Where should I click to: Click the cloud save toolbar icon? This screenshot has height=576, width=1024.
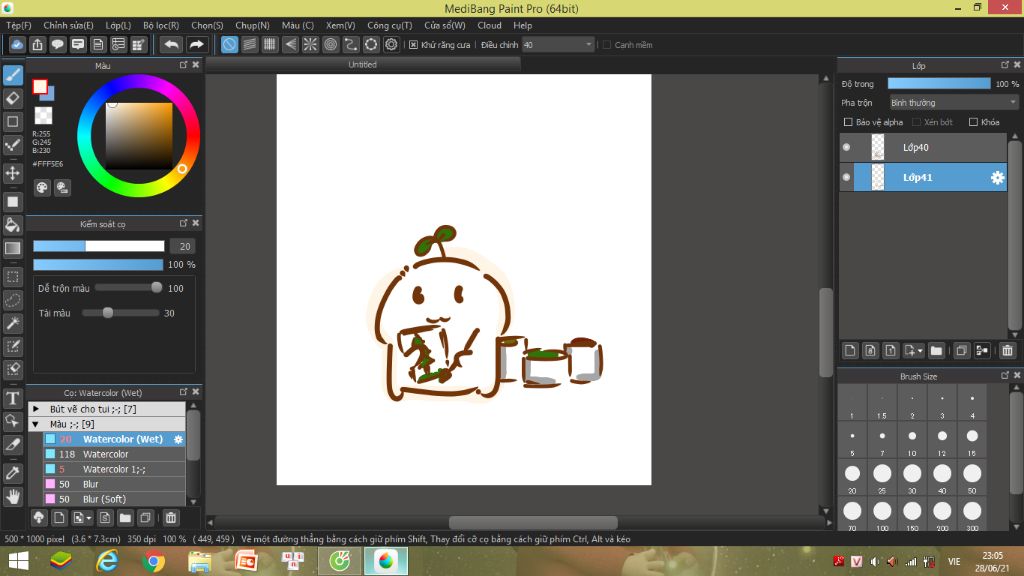[17, 44]
